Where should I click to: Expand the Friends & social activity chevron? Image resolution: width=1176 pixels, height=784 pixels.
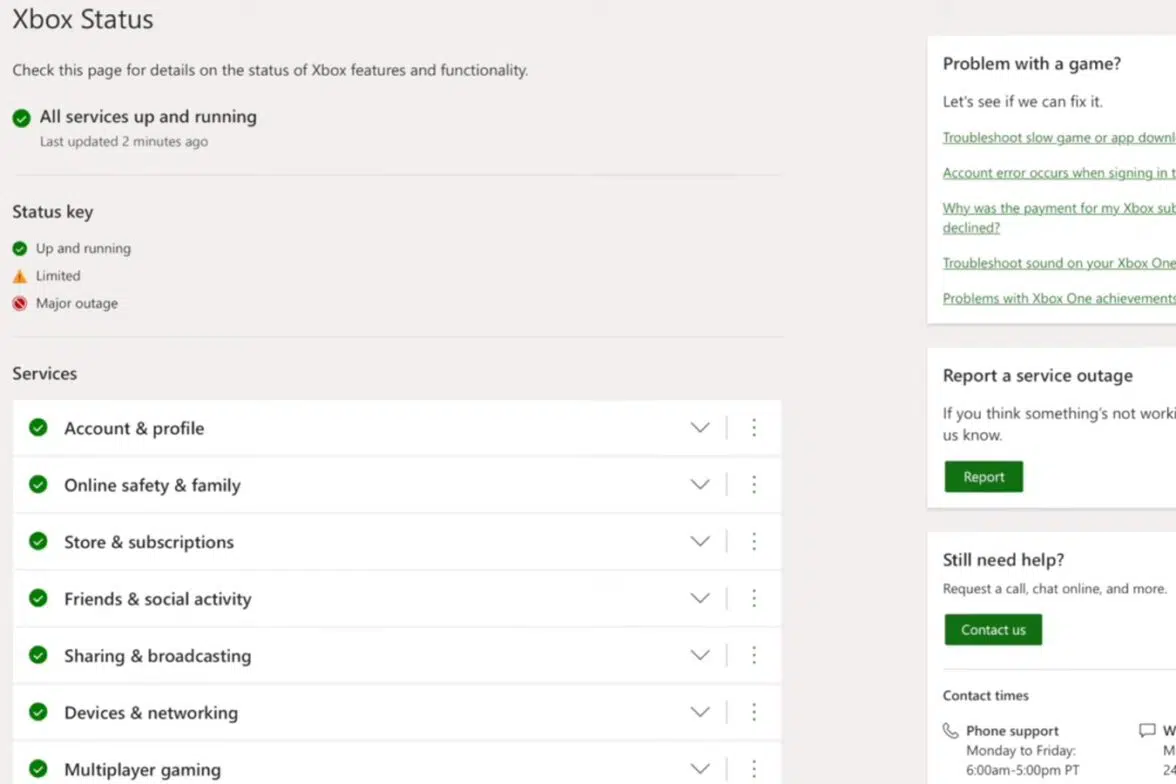pyautogui.click(x=700, y=599)
